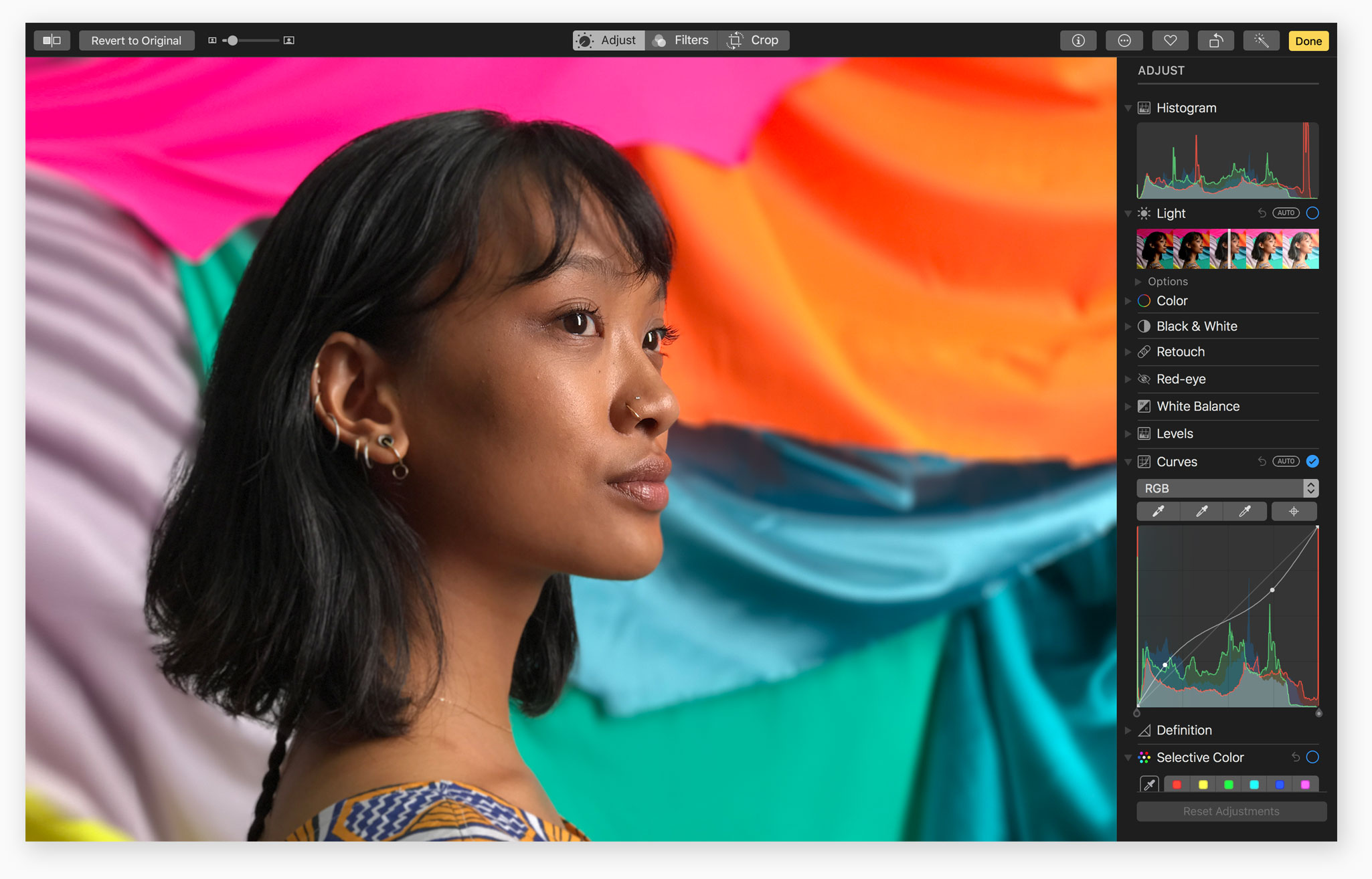The height and width of the screenshot is (879, 1372).
Task: Select the black point eyedropper in Curves
Action: (1158, 512)
